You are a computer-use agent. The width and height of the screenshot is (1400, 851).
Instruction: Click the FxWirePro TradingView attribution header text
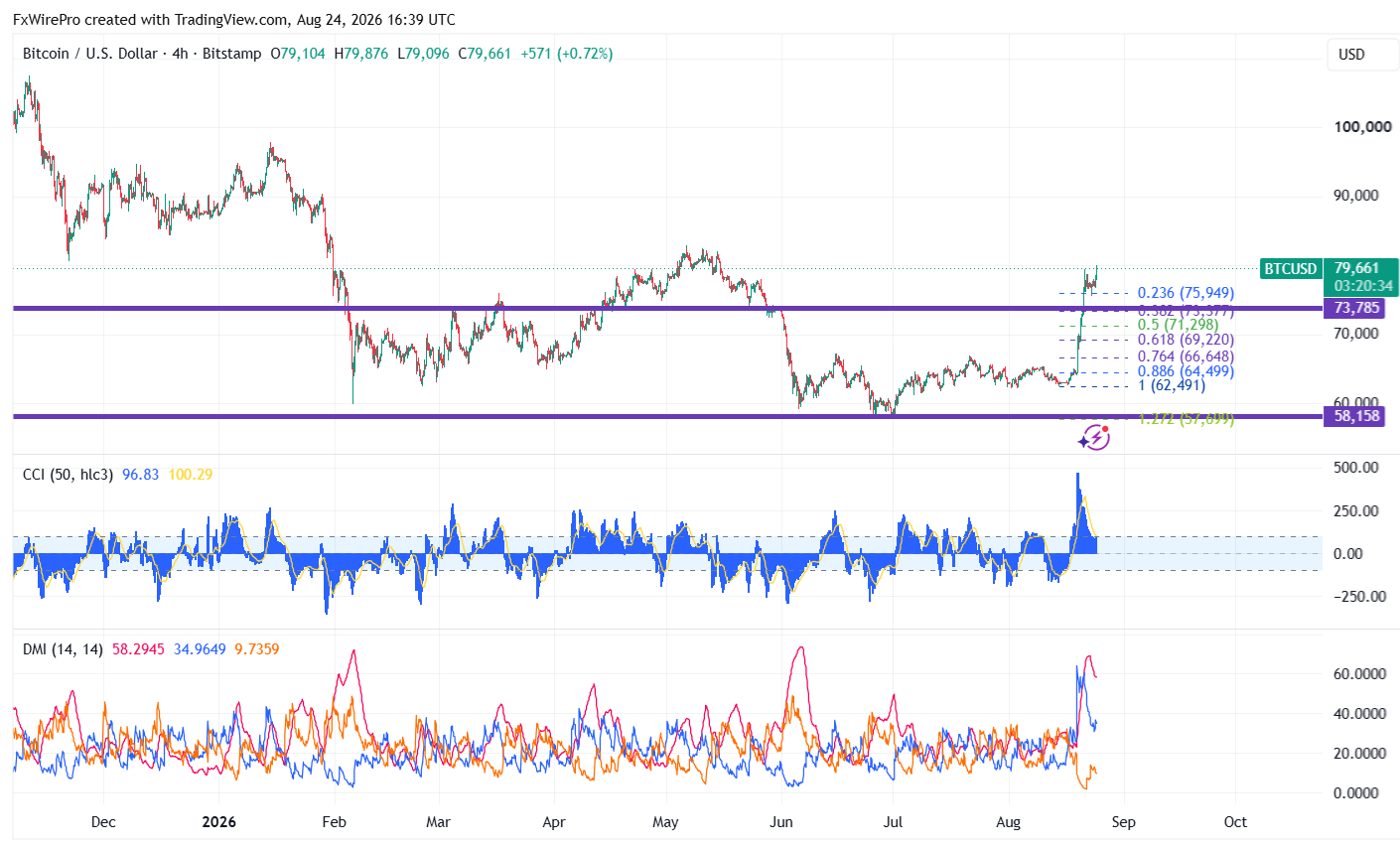(234, 20)
